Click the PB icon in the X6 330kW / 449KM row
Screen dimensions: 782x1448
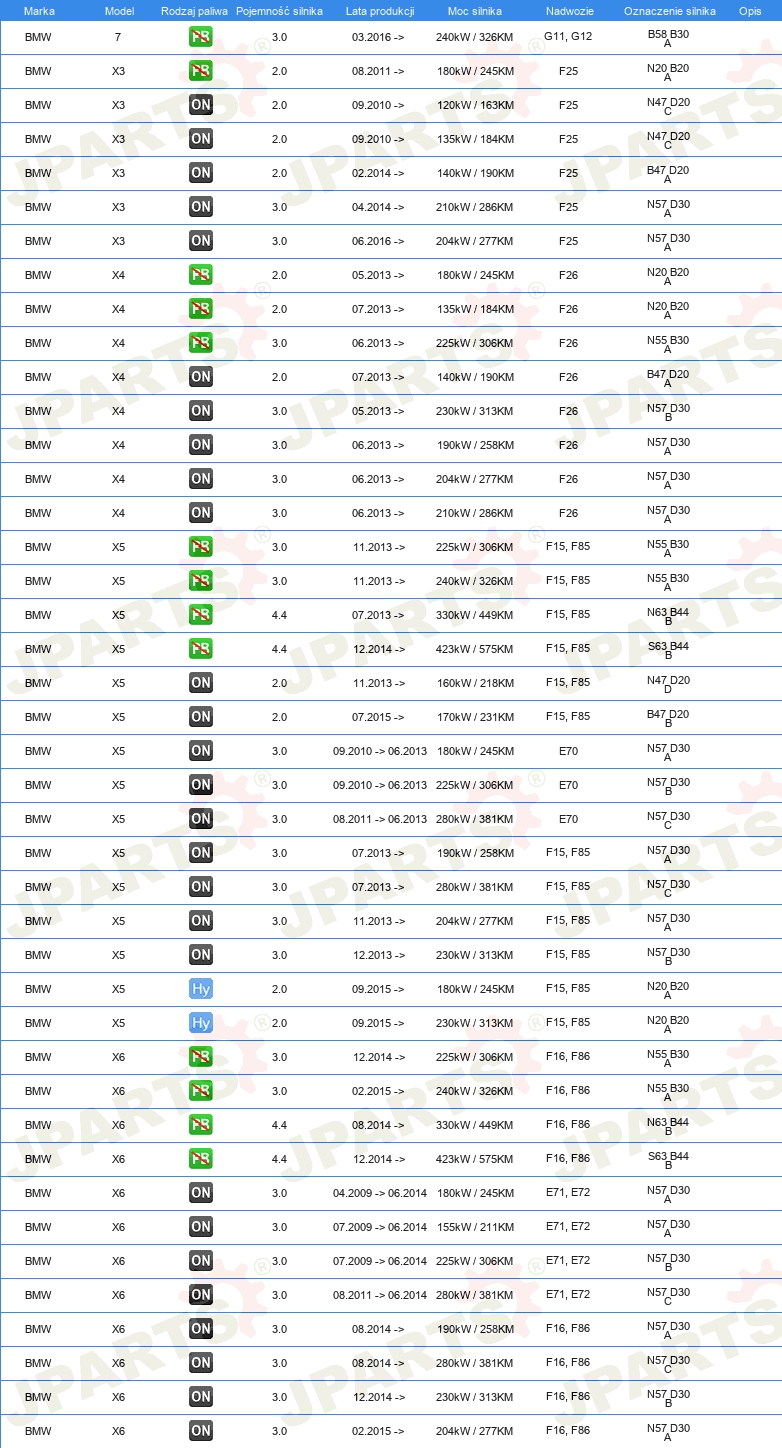(201, 1125)
